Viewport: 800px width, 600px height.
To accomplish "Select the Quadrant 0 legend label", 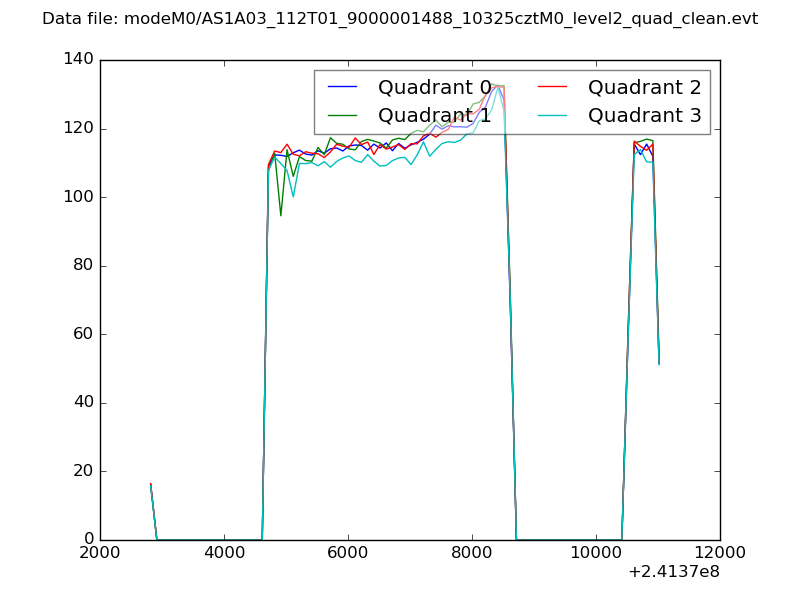I will tap(434, 88).
